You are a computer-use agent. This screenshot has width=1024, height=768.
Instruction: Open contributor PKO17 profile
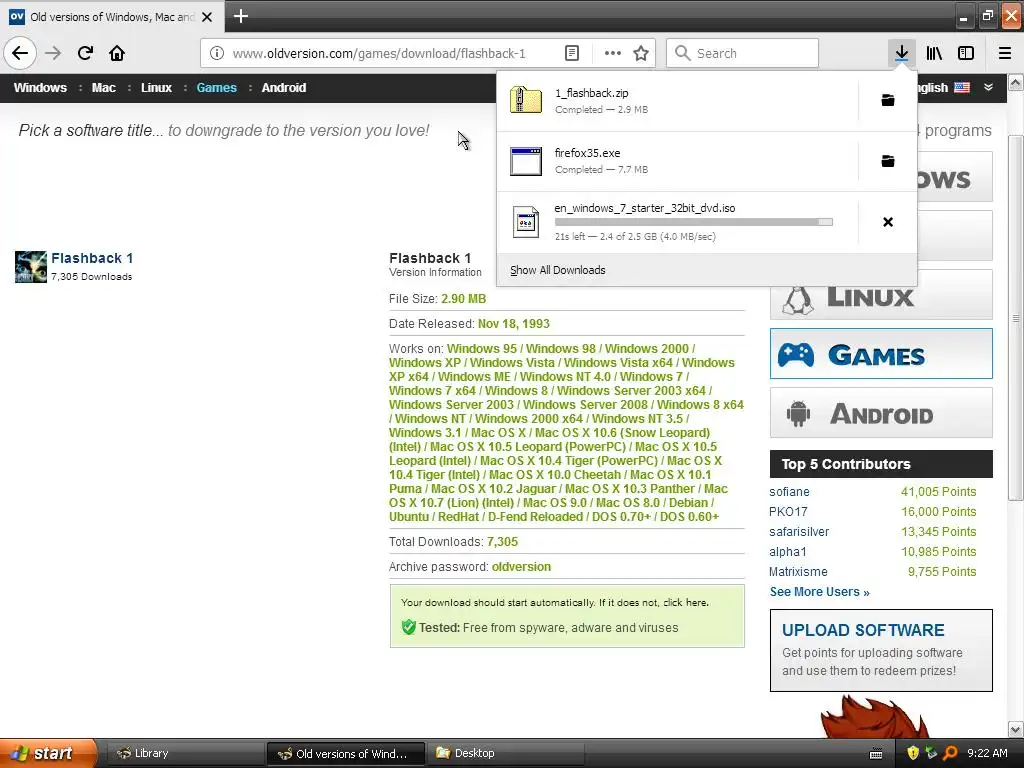(788, 511)
